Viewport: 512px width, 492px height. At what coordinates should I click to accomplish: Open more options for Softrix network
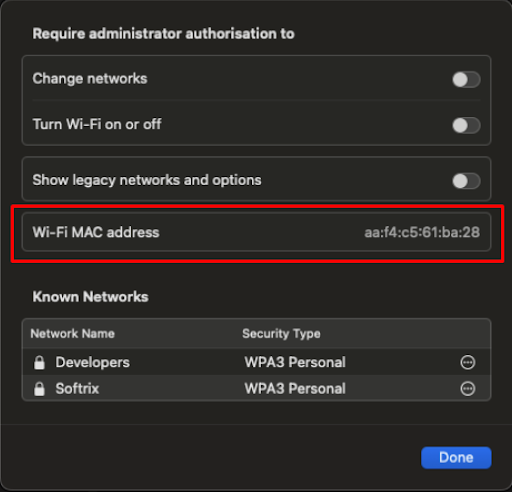tap(467, 389)
